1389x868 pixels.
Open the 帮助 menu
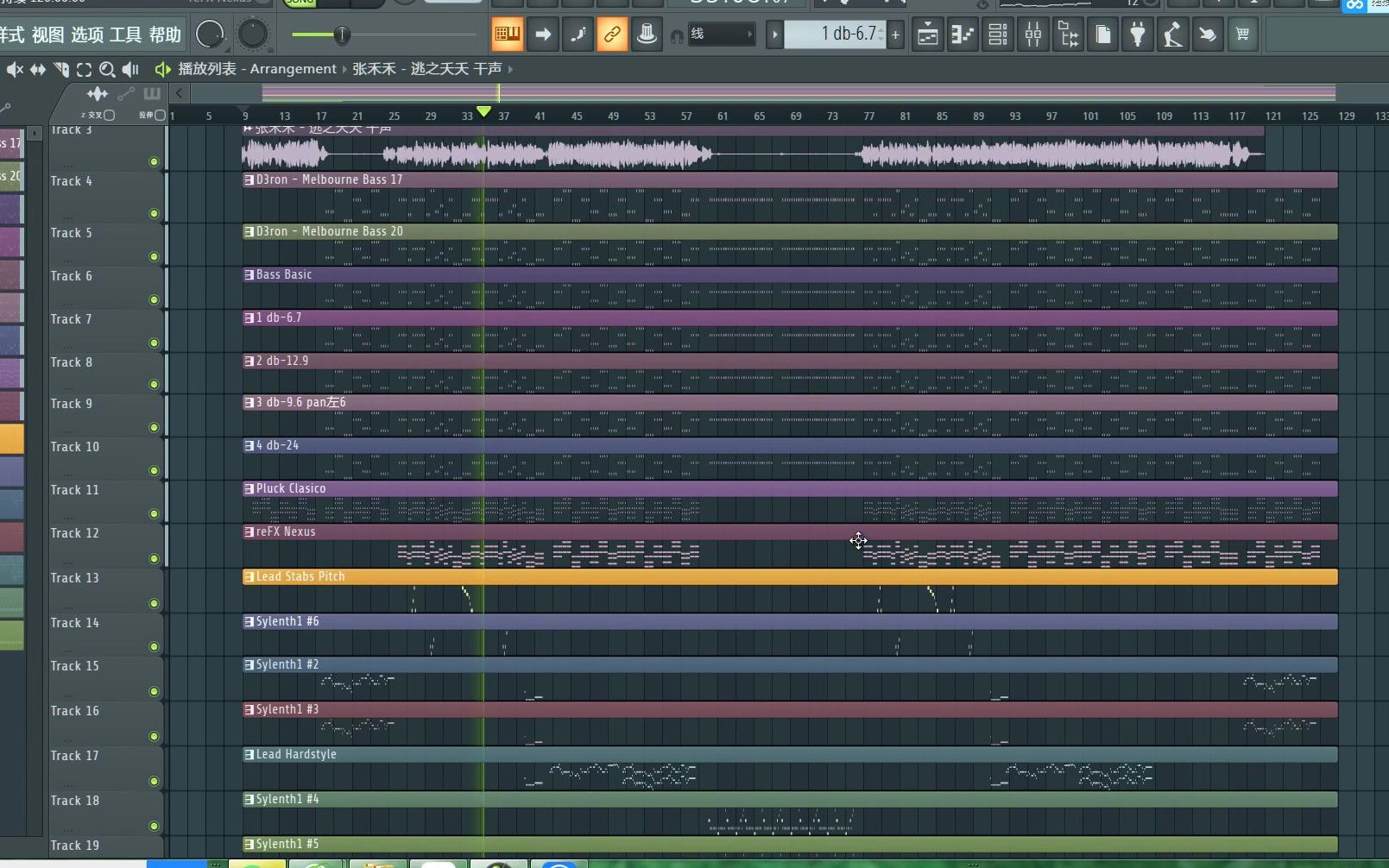pos(165,35)
